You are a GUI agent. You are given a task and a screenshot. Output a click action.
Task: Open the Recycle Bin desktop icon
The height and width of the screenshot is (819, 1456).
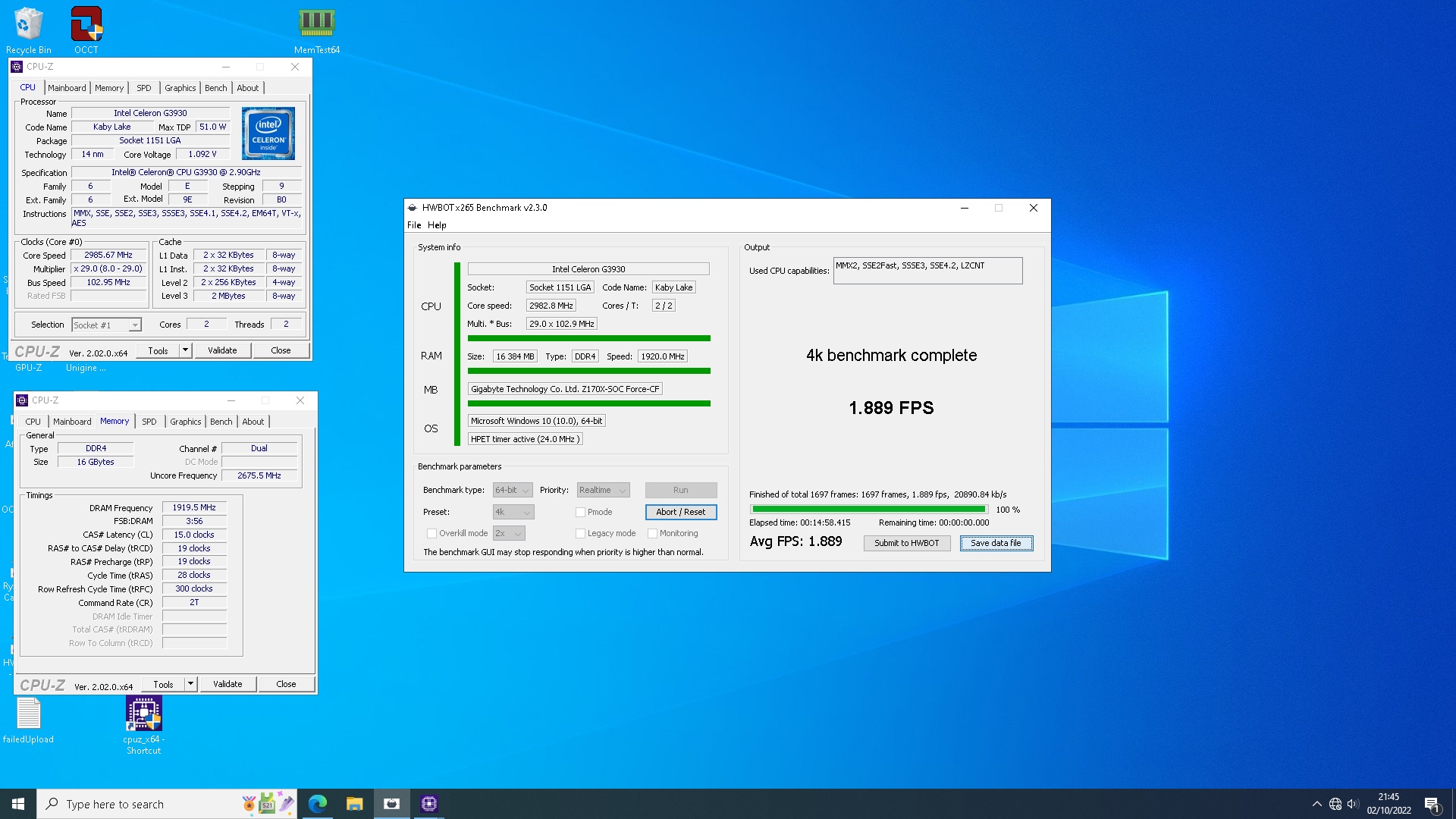point(29,30)
